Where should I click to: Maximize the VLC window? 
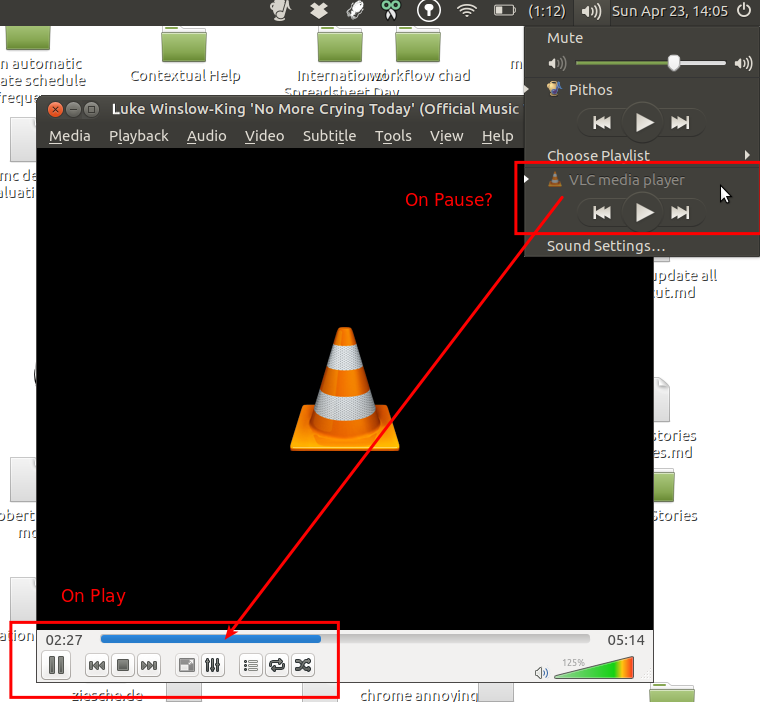91,110
